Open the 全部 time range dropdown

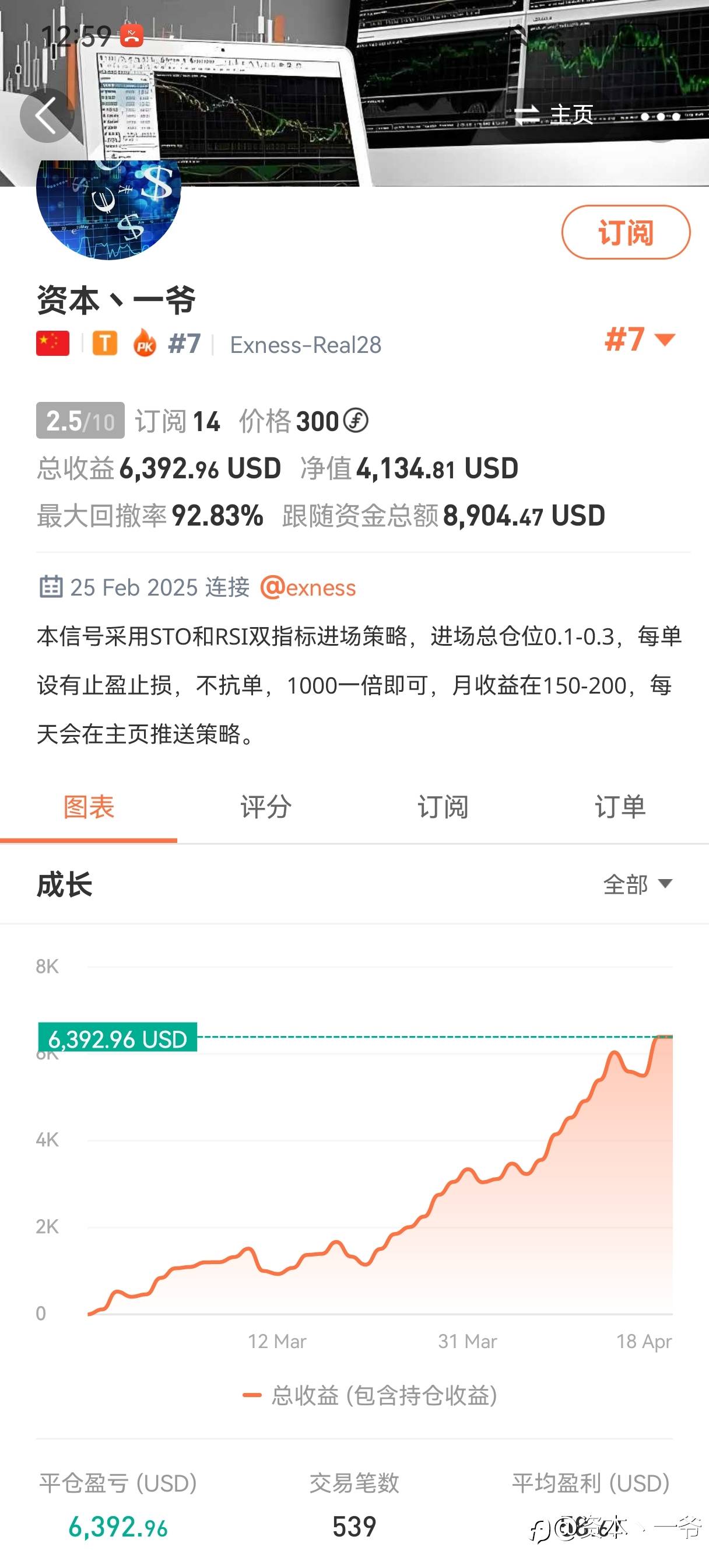[637, 884]
